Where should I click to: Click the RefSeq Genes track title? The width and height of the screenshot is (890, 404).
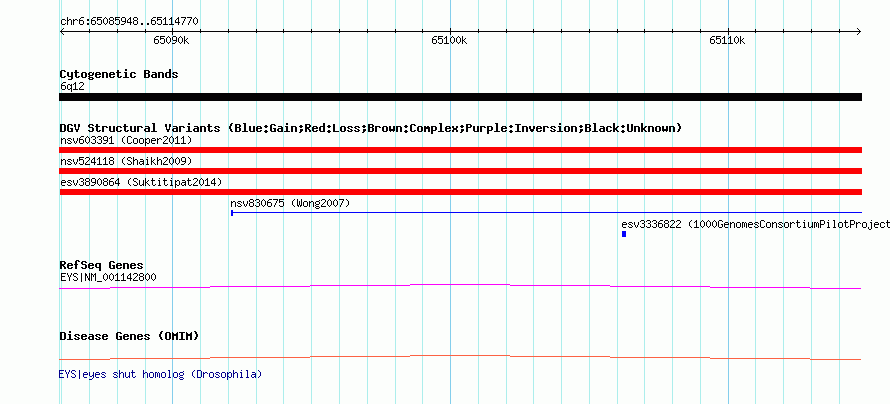tap(102, 265)
